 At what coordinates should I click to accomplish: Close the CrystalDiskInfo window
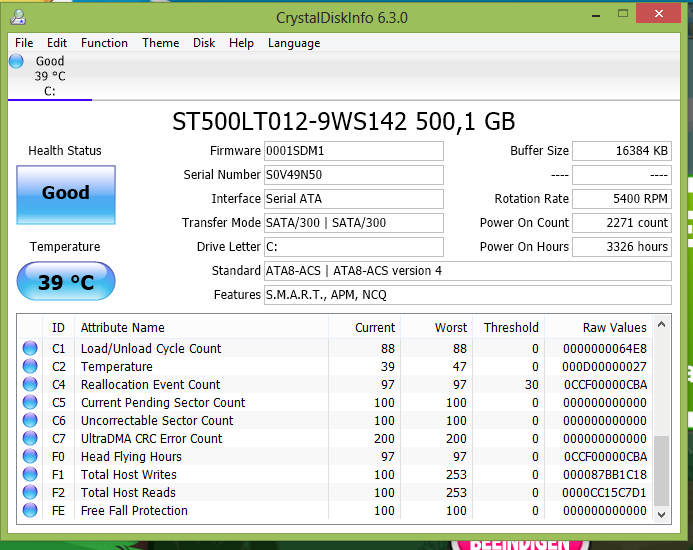(658, 13)
